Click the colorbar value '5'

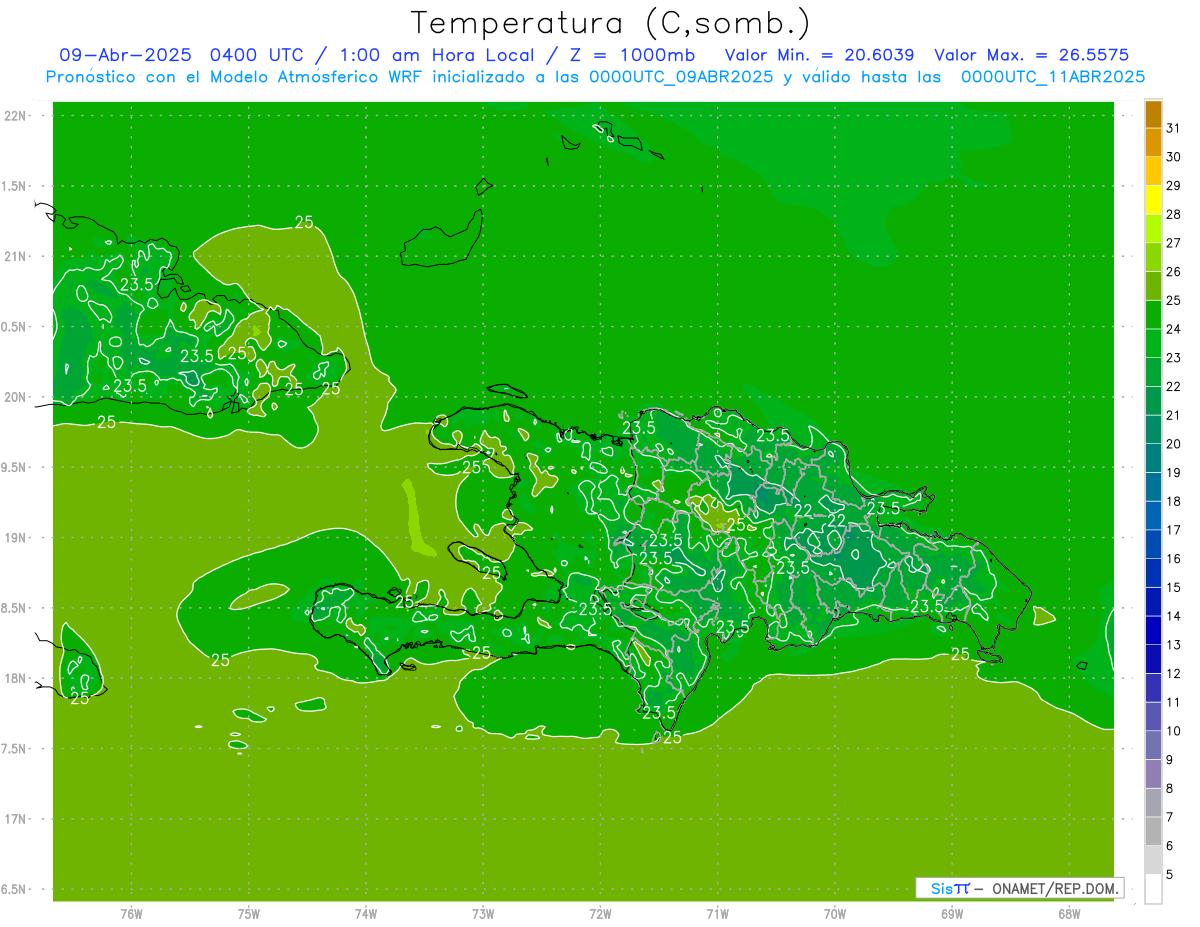click(1170, 876)
